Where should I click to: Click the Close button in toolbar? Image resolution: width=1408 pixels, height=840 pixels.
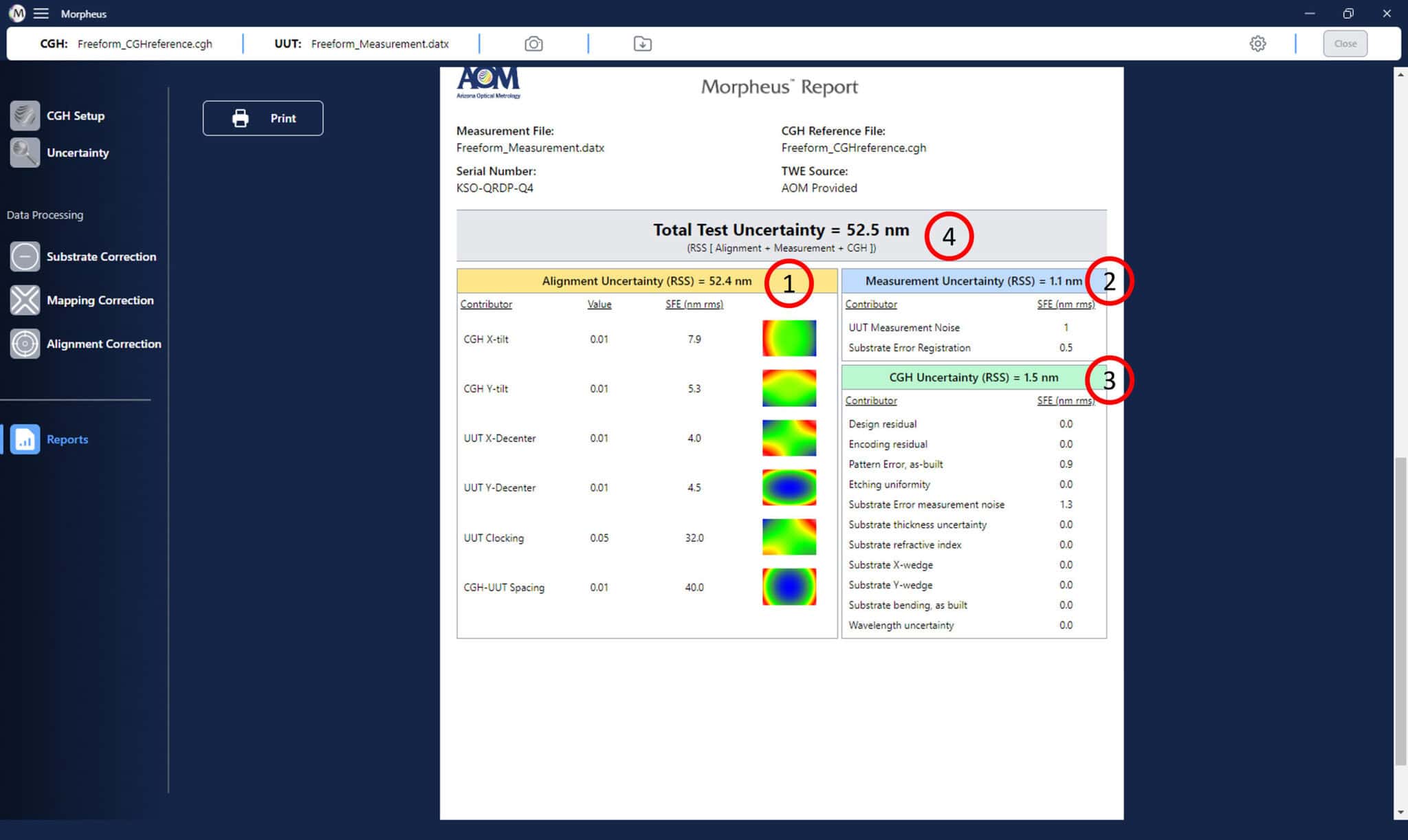click(1345, 44)
